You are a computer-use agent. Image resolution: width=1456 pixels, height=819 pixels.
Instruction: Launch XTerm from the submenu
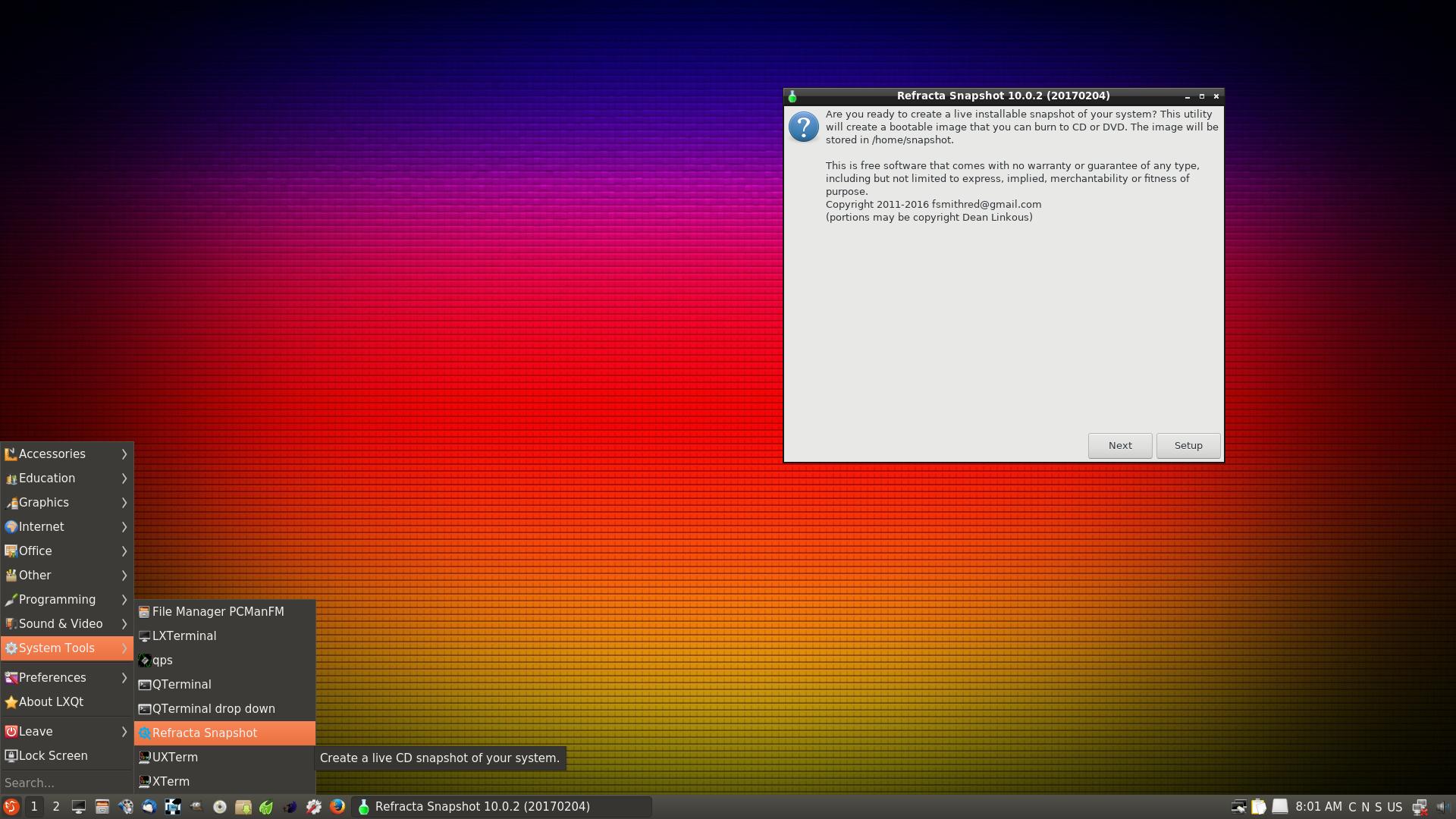[224, 782]
